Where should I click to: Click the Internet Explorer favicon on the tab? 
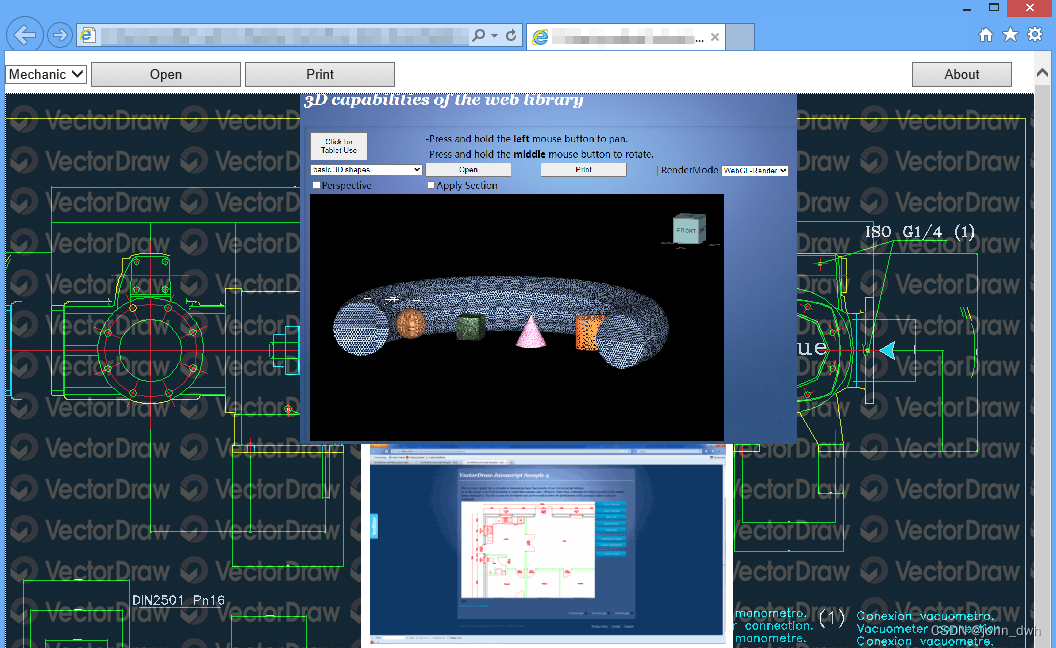click(x=540, y=37)
